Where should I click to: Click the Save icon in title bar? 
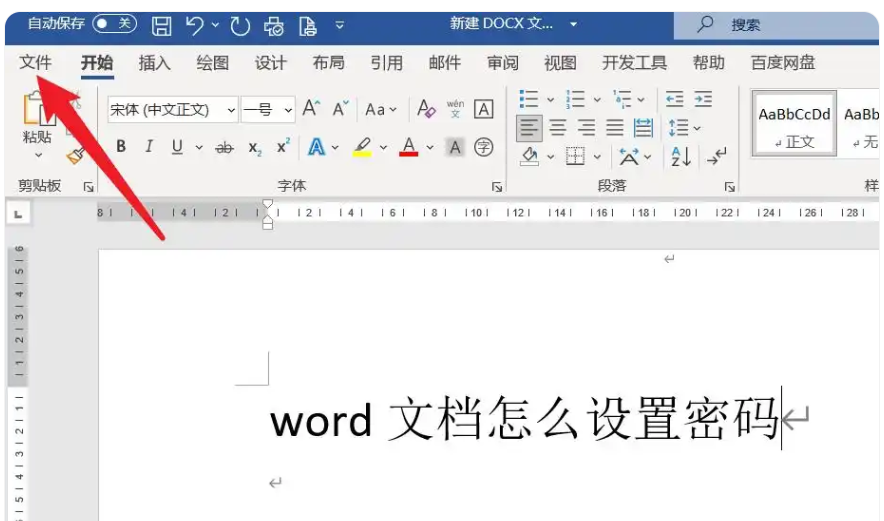pos(161,24)
